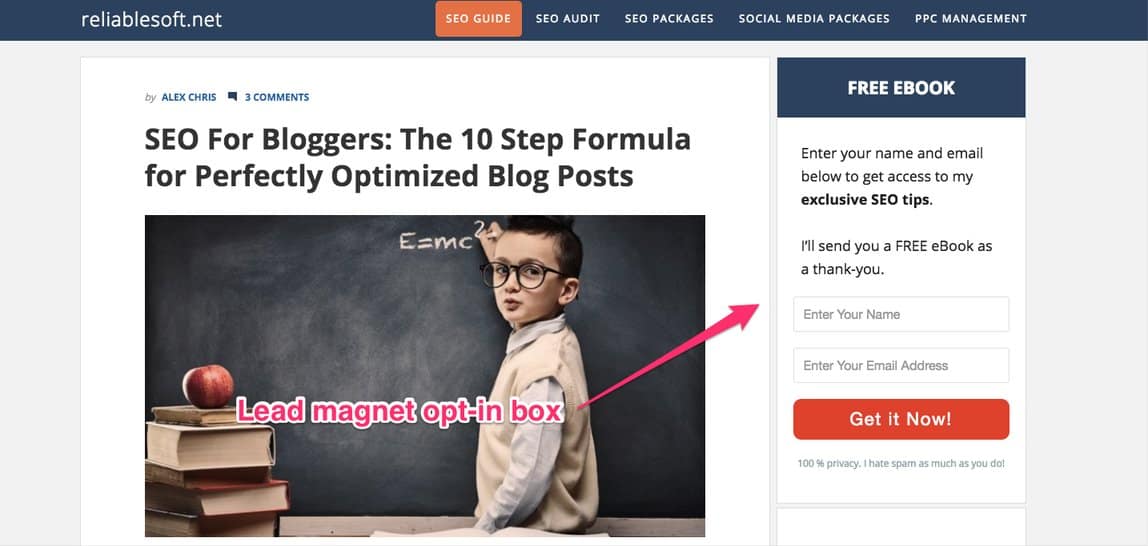The height and width of the screenshot is (546, 1148).
Task: Click the E=mc² chalk writing
Action: 445,237
